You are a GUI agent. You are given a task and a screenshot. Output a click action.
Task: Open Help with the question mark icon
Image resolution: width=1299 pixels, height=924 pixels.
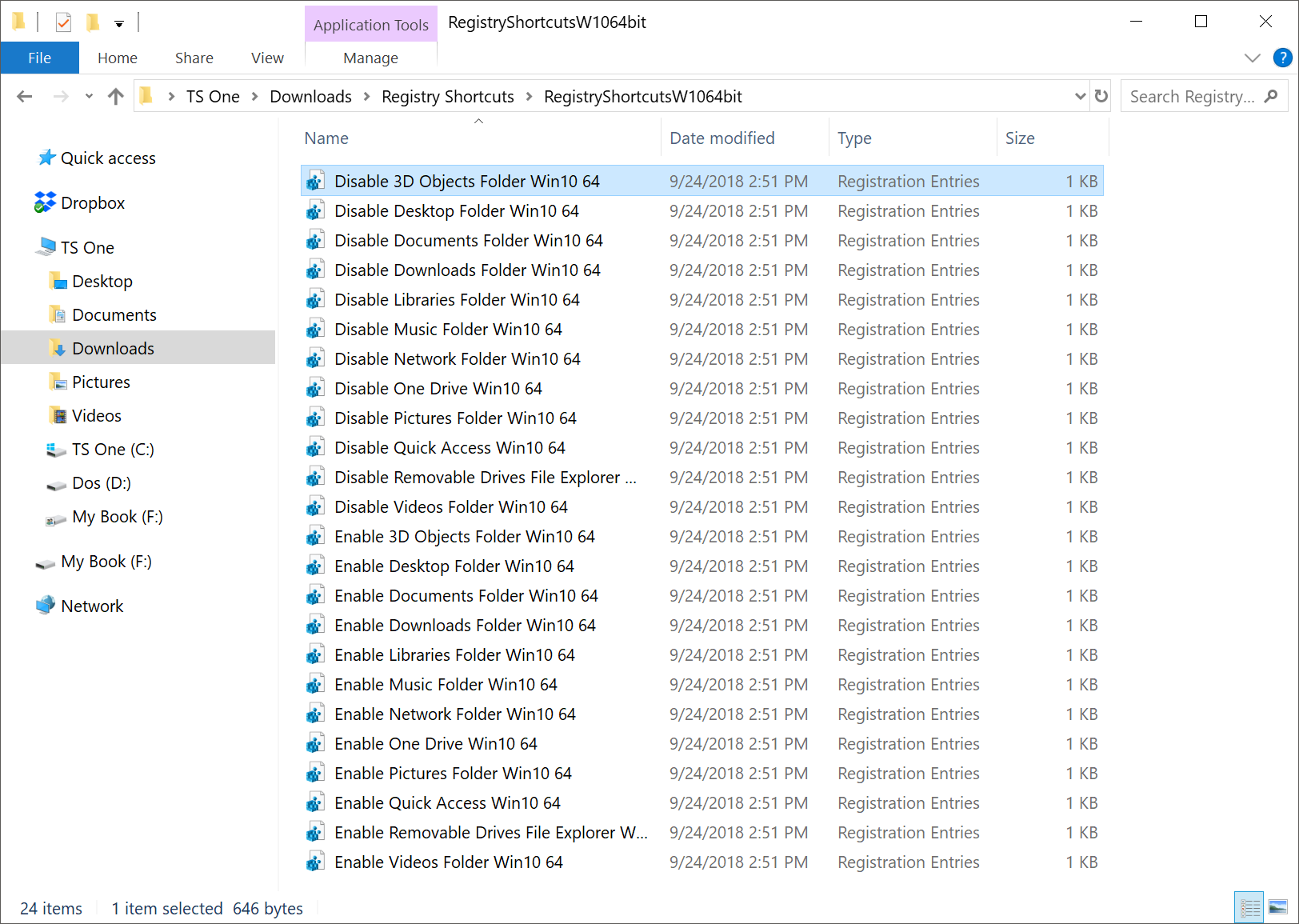[1282, 58]
